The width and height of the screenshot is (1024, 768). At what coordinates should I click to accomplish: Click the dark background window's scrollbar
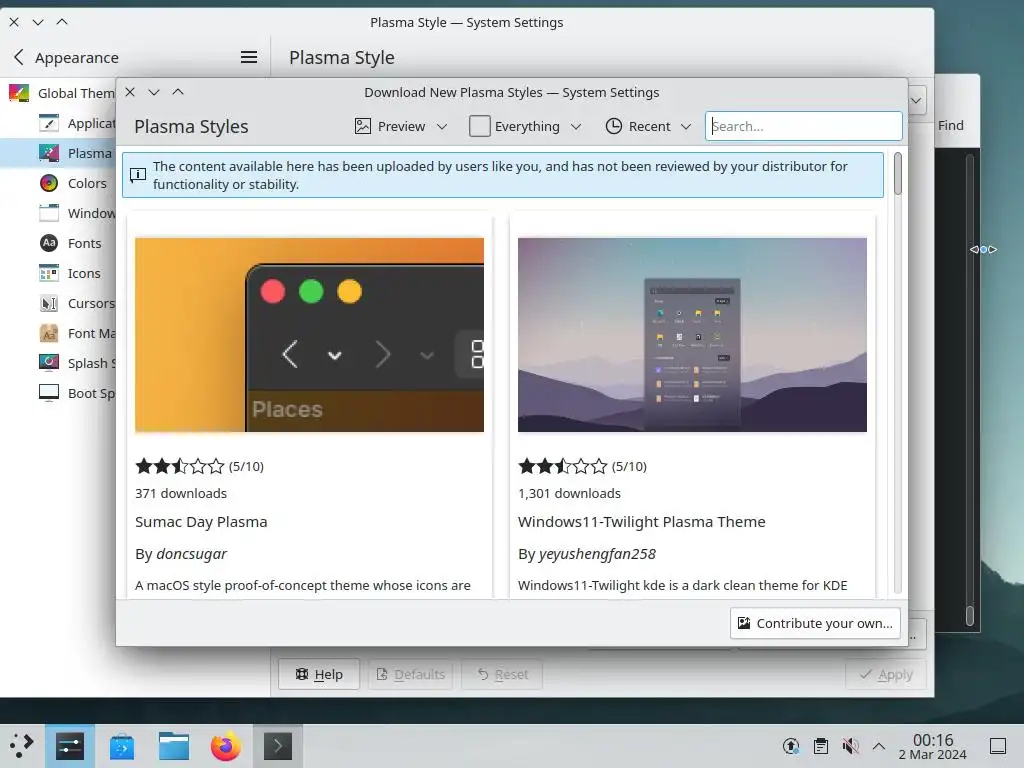tap(970, 389)
